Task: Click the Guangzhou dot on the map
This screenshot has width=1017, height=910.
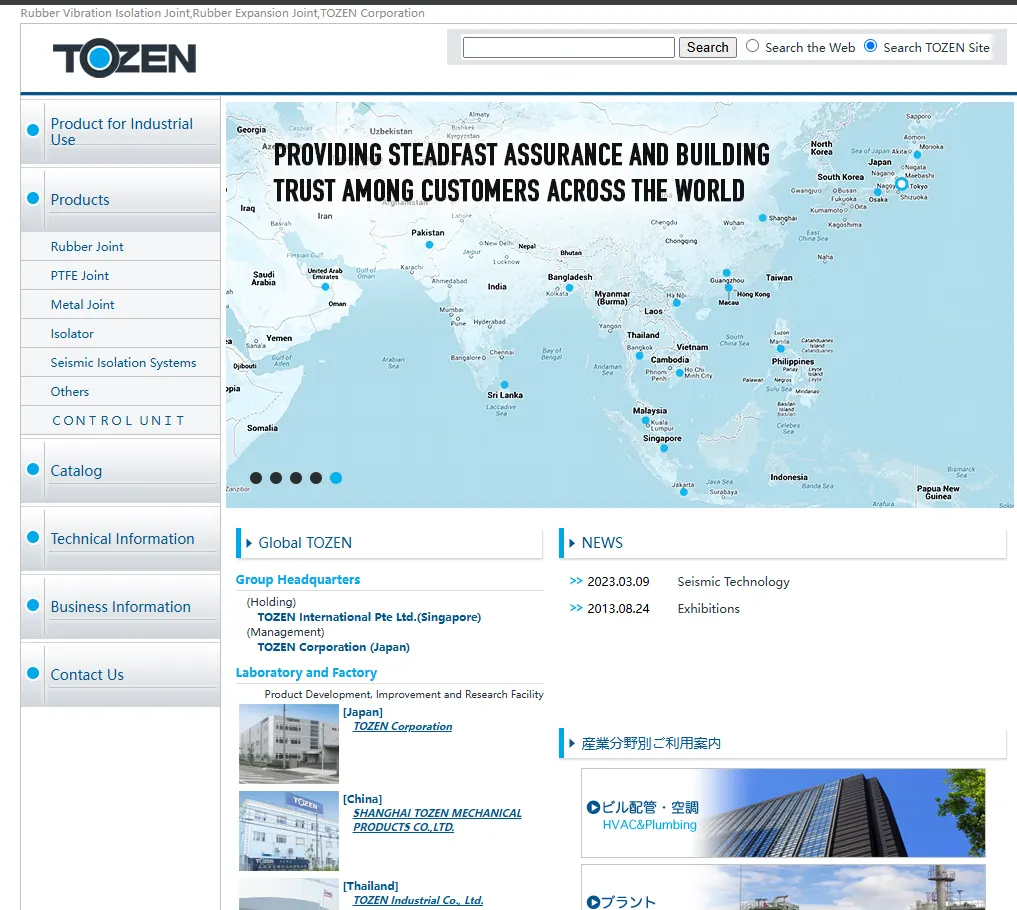Action: pos(726,273)
